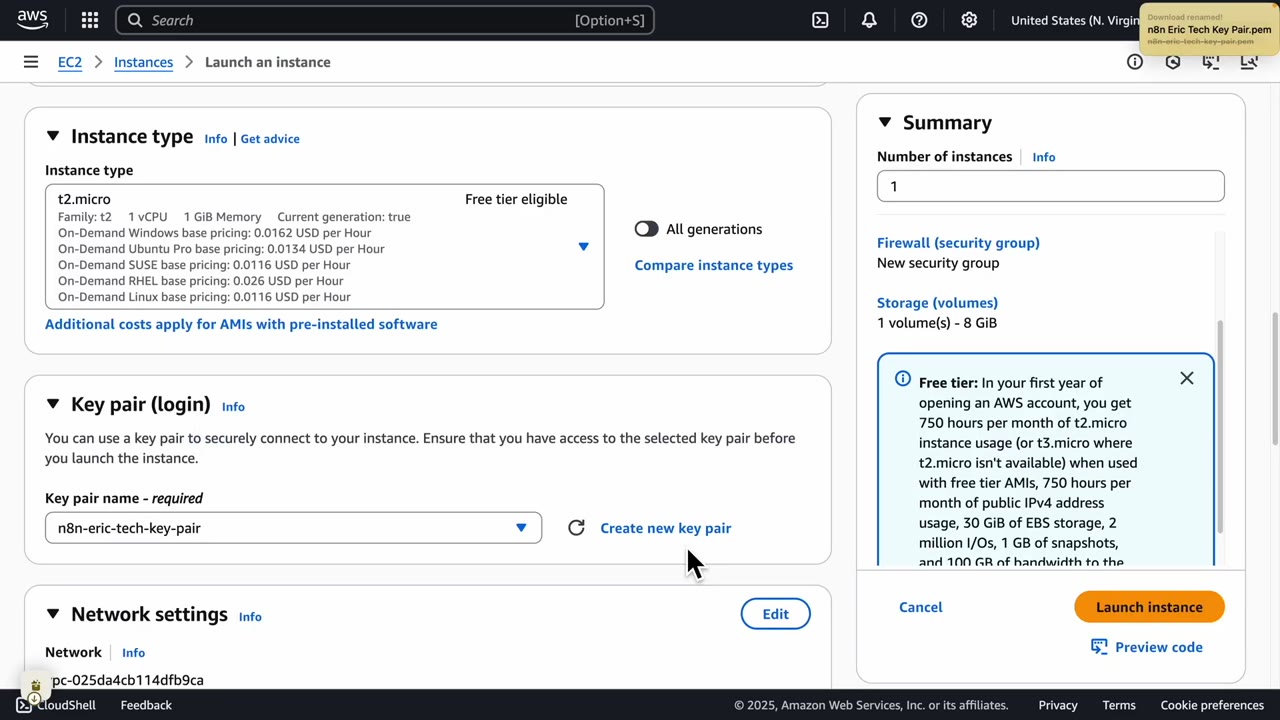This screenshot has width=1280, height=720.
Task: Collapse the Summary panel
Action: pos(885,122)
